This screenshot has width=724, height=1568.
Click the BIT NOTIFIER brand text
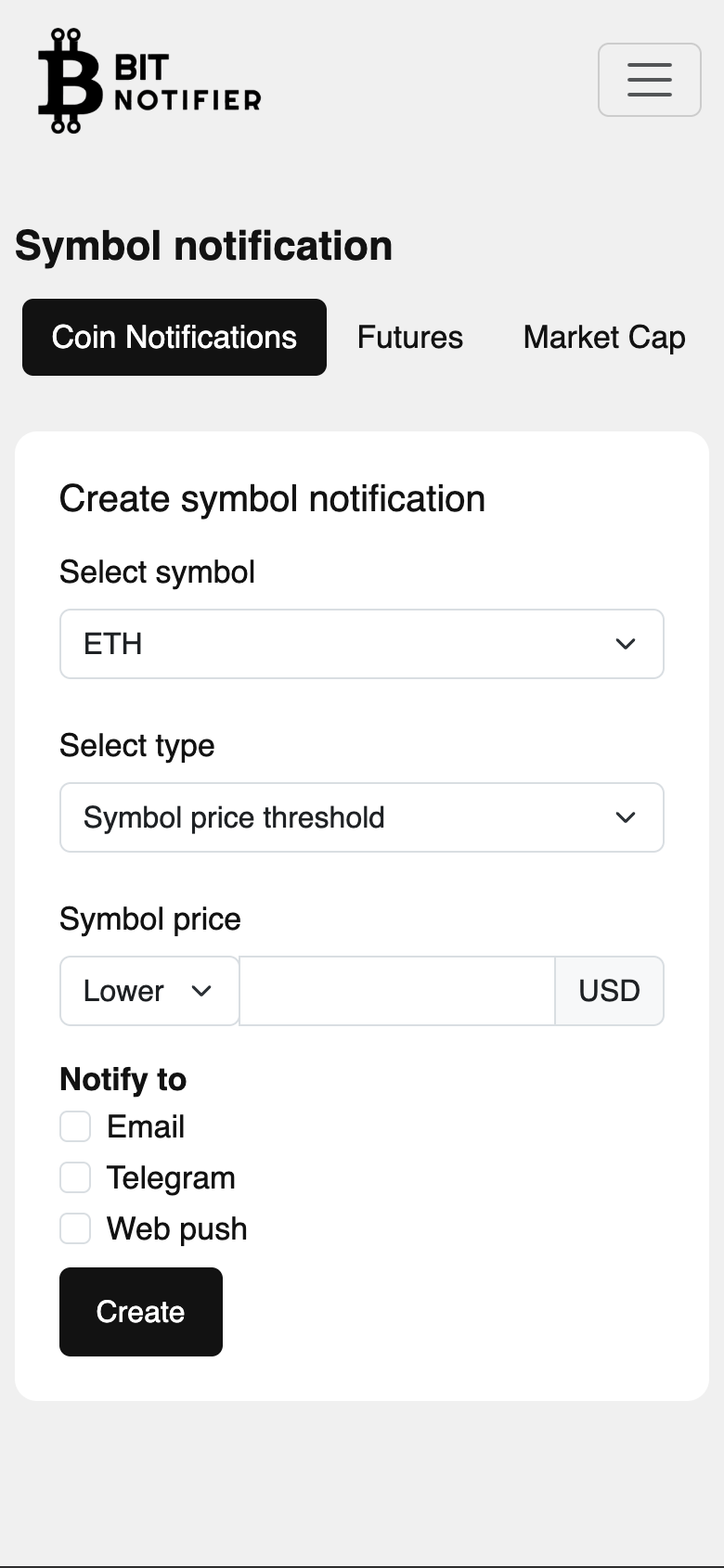tap(187, 82)
